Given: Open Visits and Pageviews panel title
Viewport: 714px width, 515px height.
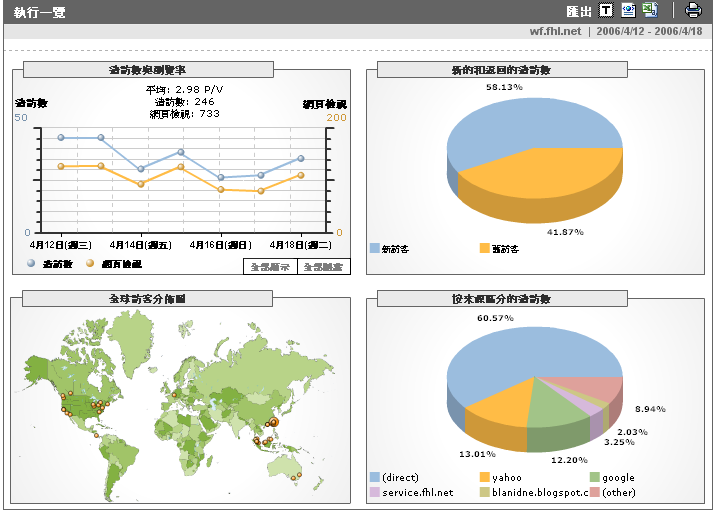Looking at the screenshot, I should coord(148,70).
